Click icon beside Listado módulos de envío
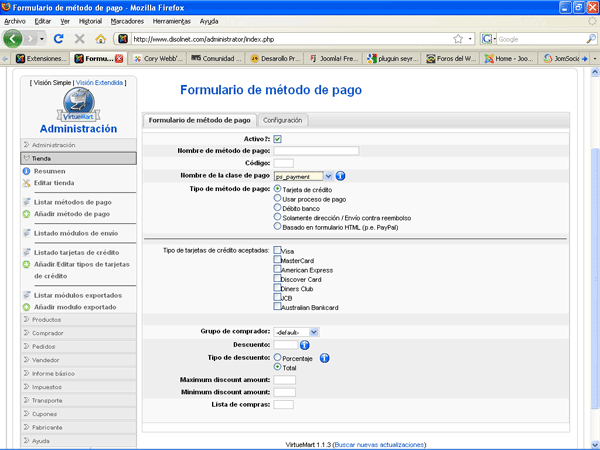This screenshot has width=600, height=450. pyautogui.click(x=26, y=233)
